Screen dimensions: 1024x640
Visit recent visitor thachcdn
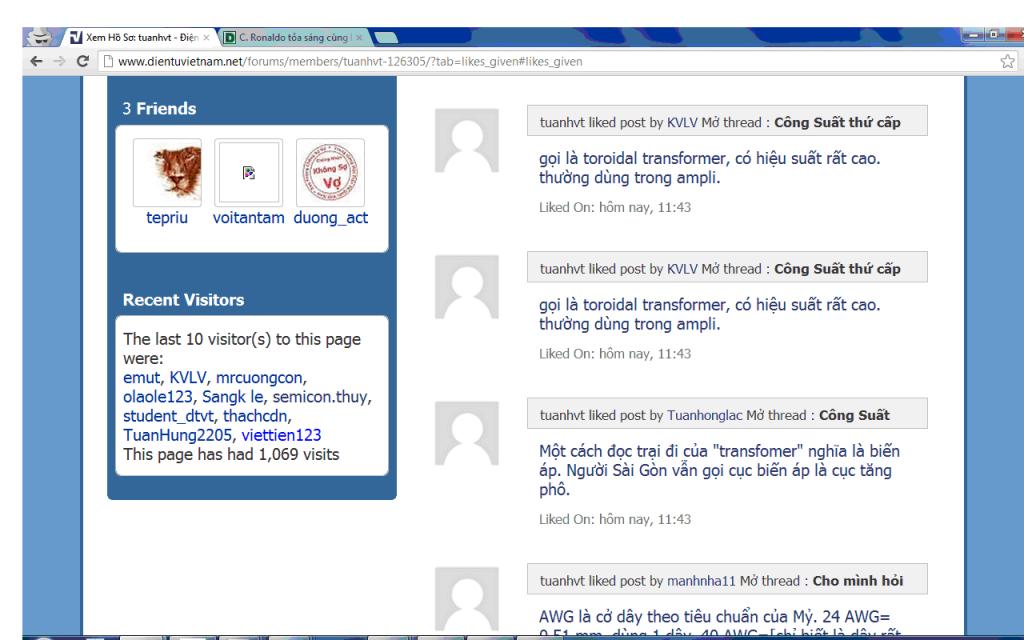[255, 416]
